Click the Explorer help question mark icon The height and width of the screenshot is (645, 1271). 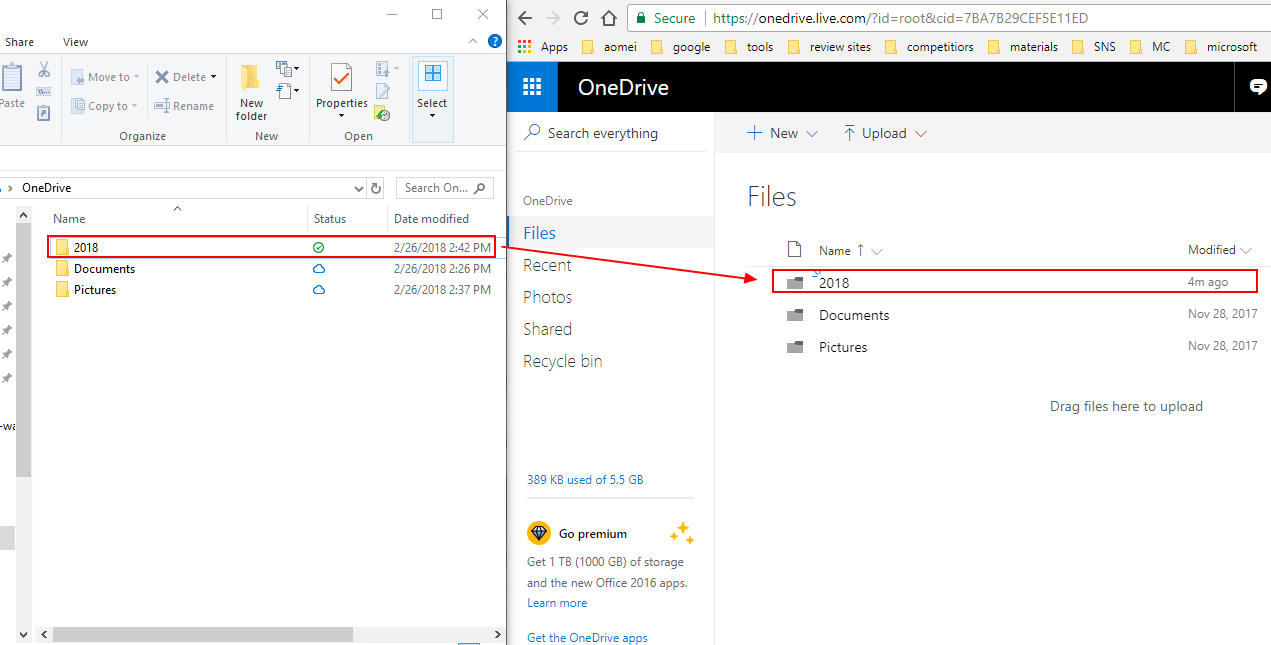(494, 42)
